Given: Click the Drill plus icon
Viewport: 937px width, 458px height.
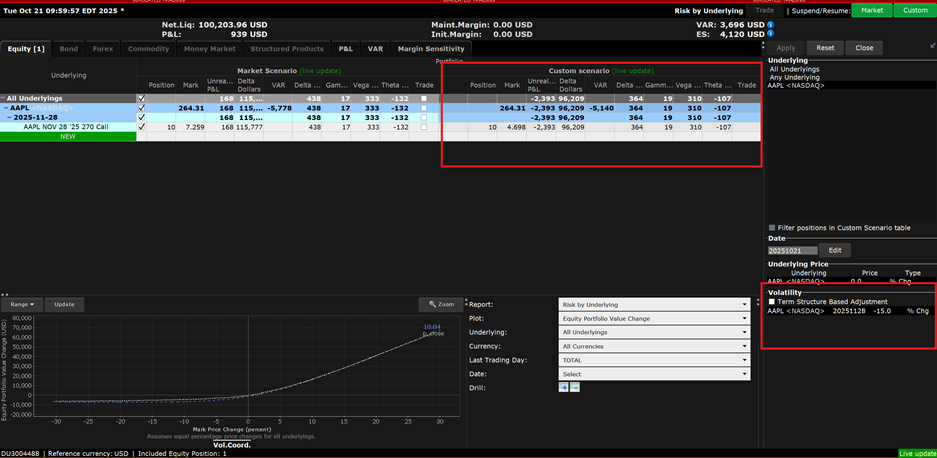Looking at the screenshot, I should [x=564, y=387].
